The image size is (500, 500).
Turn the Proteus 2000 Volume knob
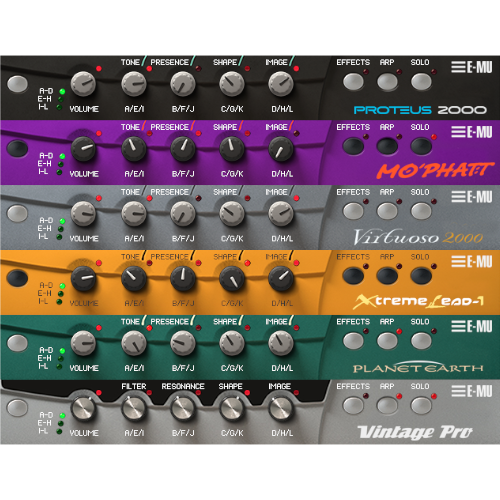click(x=83, y=84)
